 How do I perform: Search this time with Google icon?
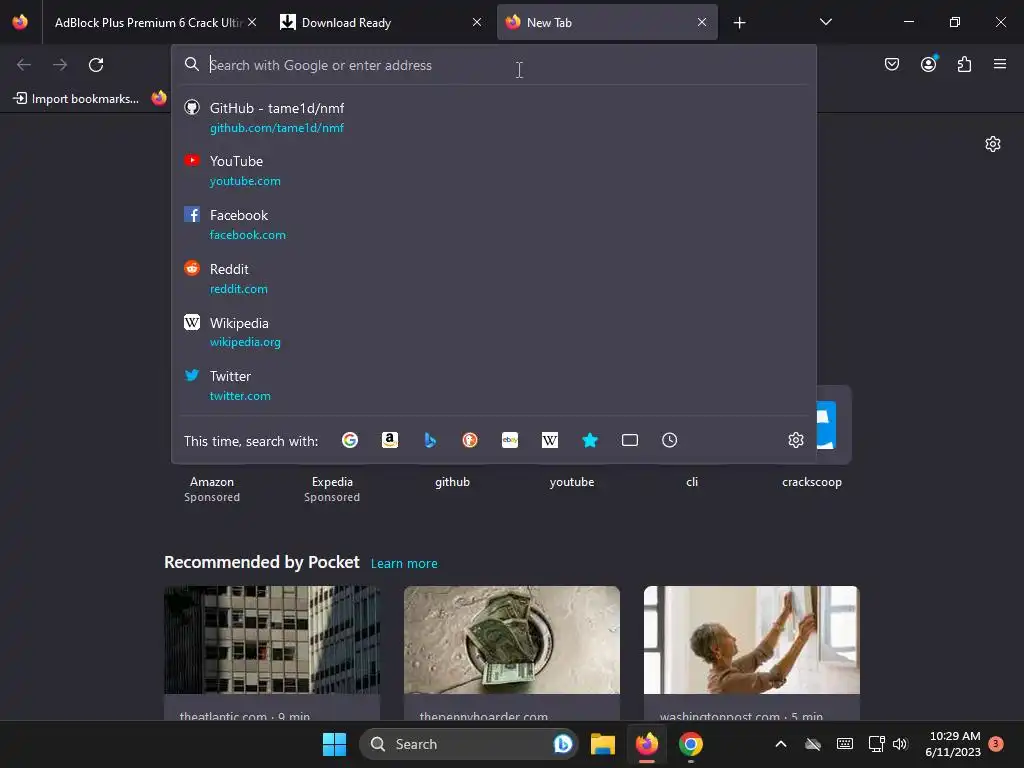pos(350,440)
